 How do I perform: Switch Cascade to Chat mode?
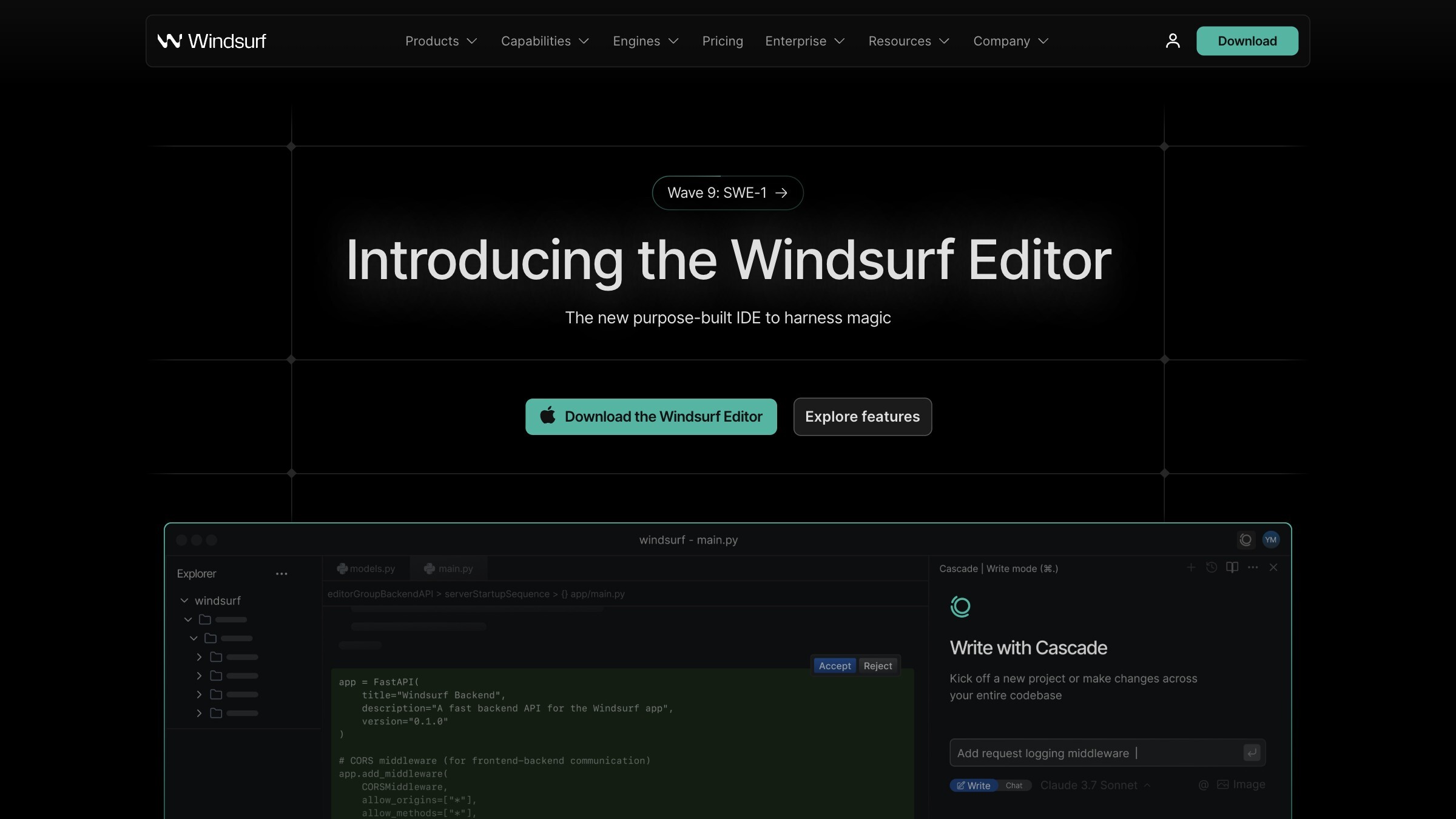point(1014,785)
